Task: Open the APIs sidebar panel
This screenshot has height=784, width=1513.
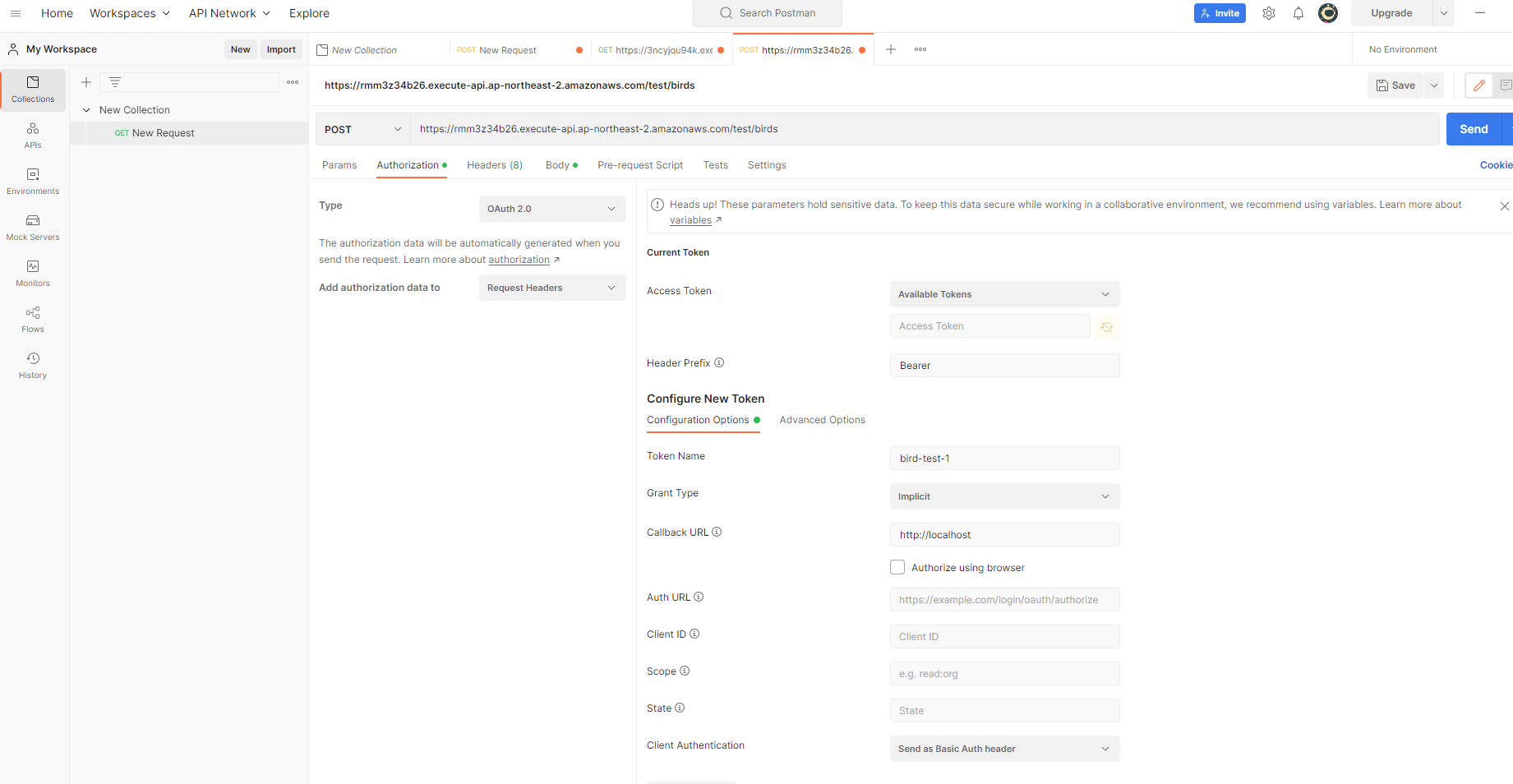Action: coord(33,136)
